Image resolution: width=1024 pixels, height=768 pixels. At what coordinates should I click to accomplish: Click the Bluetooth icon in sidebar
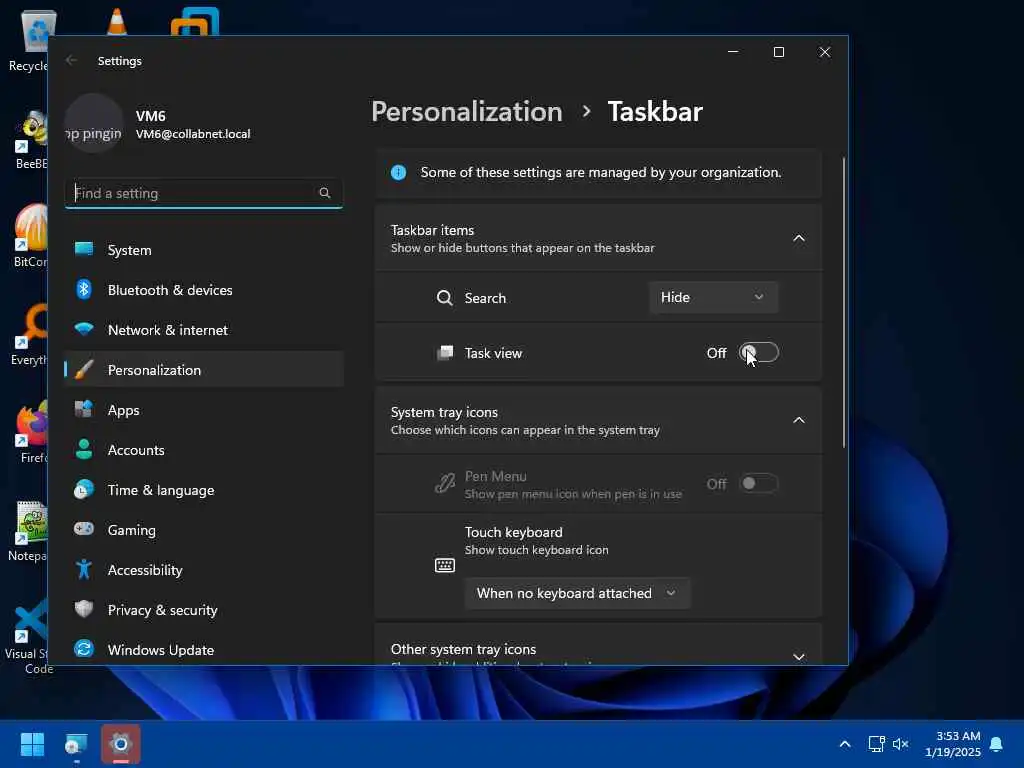84,289
